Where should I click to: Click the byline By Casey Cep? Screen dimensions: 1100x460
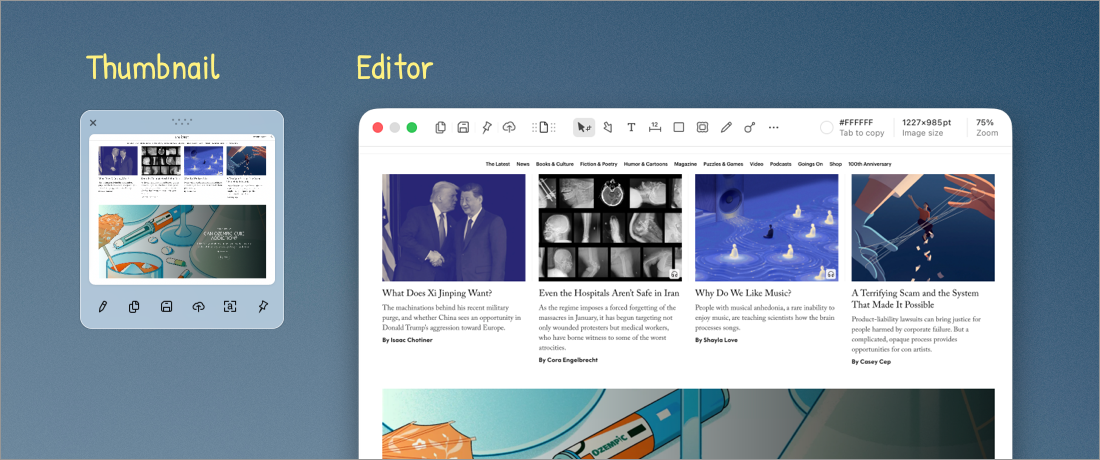871,362
